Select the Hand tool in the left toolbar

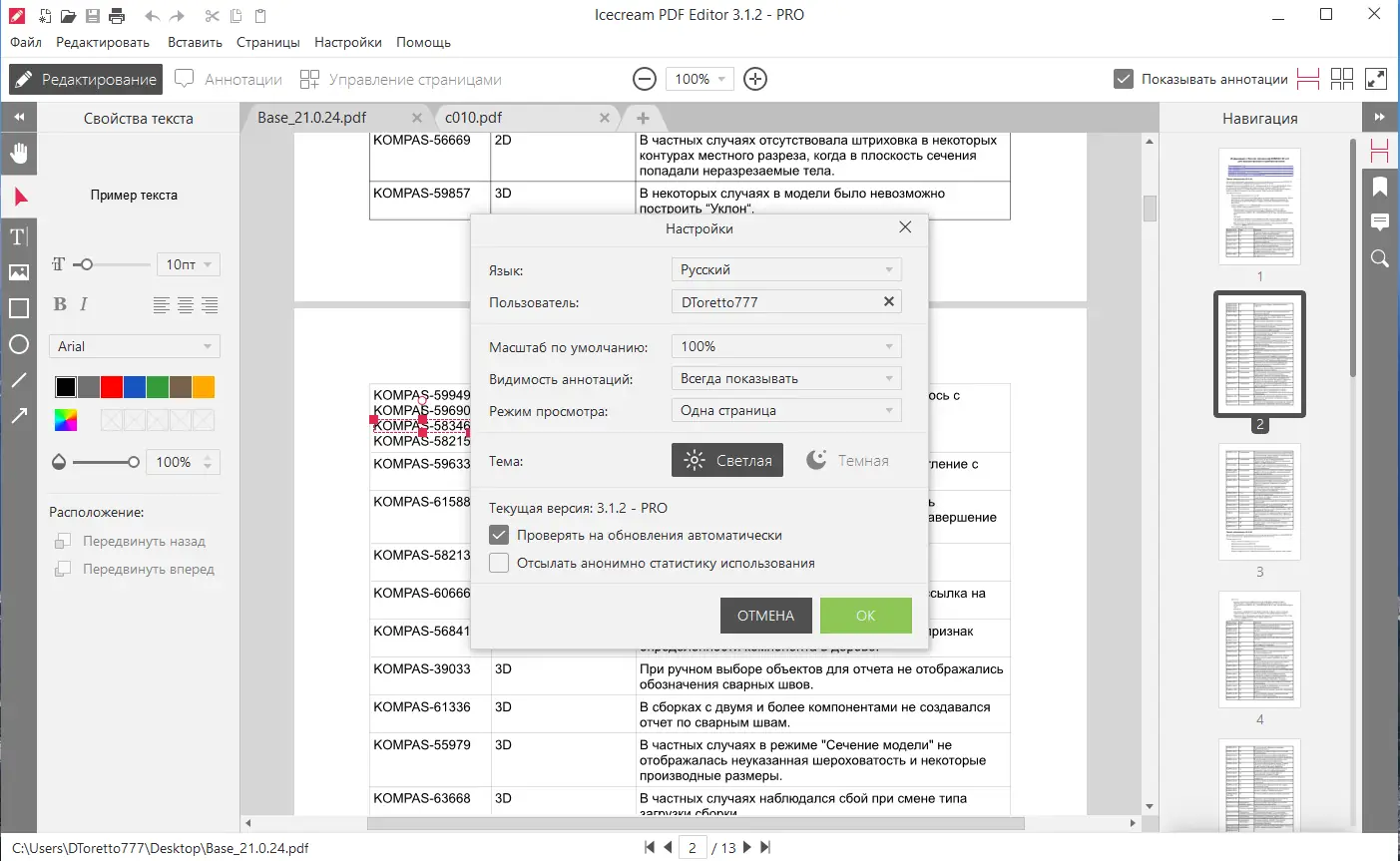coord(18,153)
